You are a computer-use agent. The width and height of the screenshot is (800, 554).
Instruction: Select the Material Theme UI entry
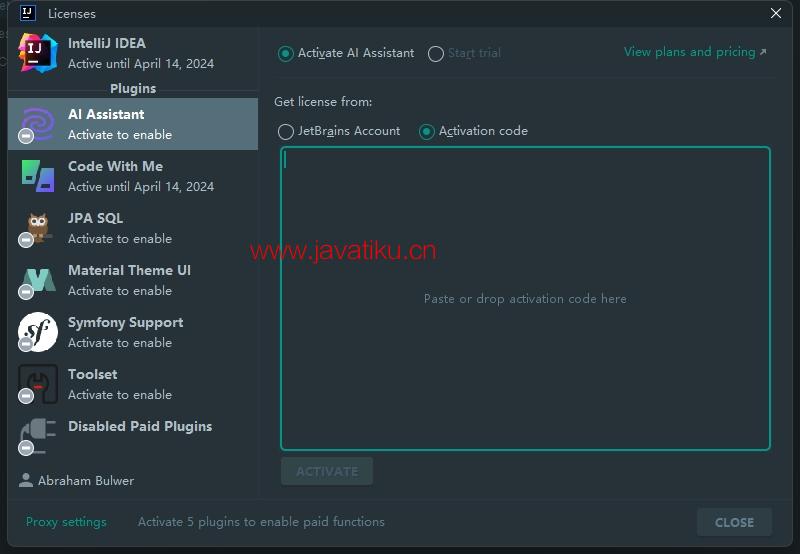coord(133,280)
